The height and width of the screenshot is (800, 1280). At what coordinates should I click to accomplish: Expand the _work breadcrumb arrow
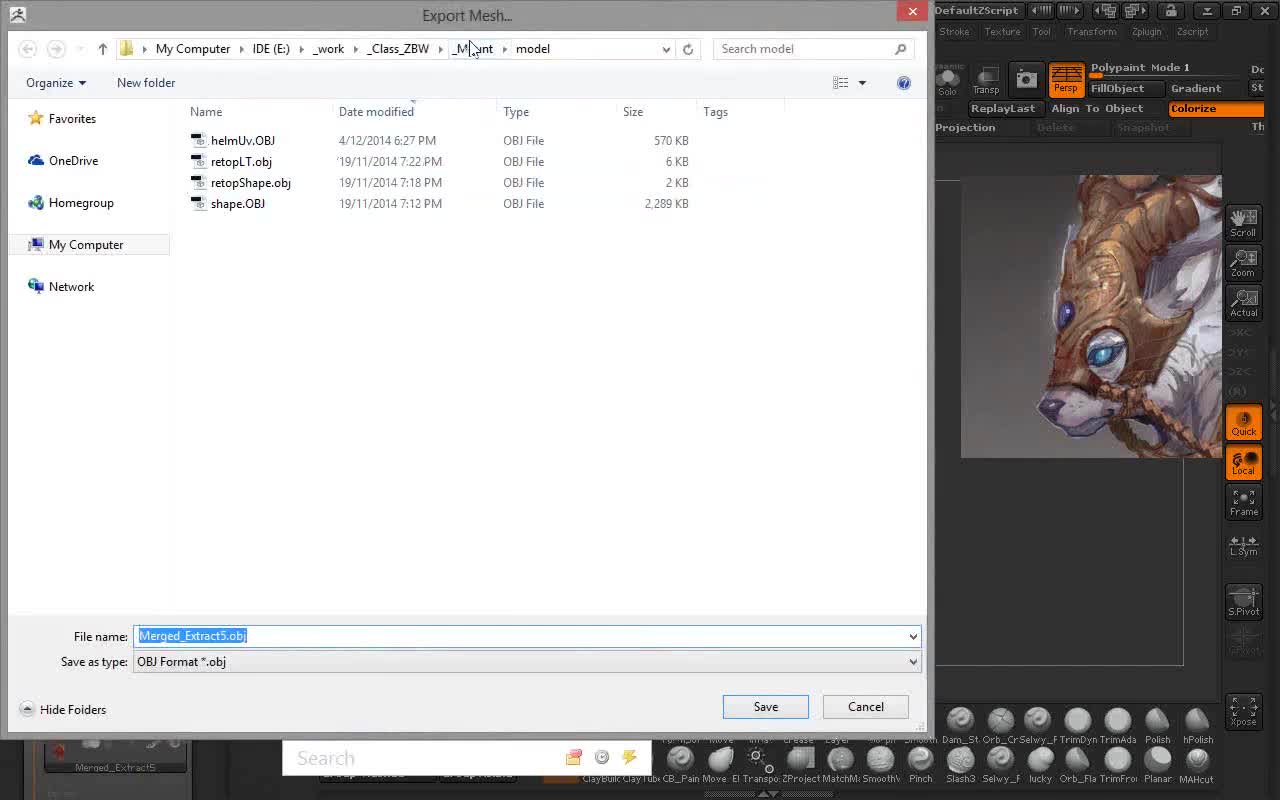pyautogui.click(x=355, y=49)
